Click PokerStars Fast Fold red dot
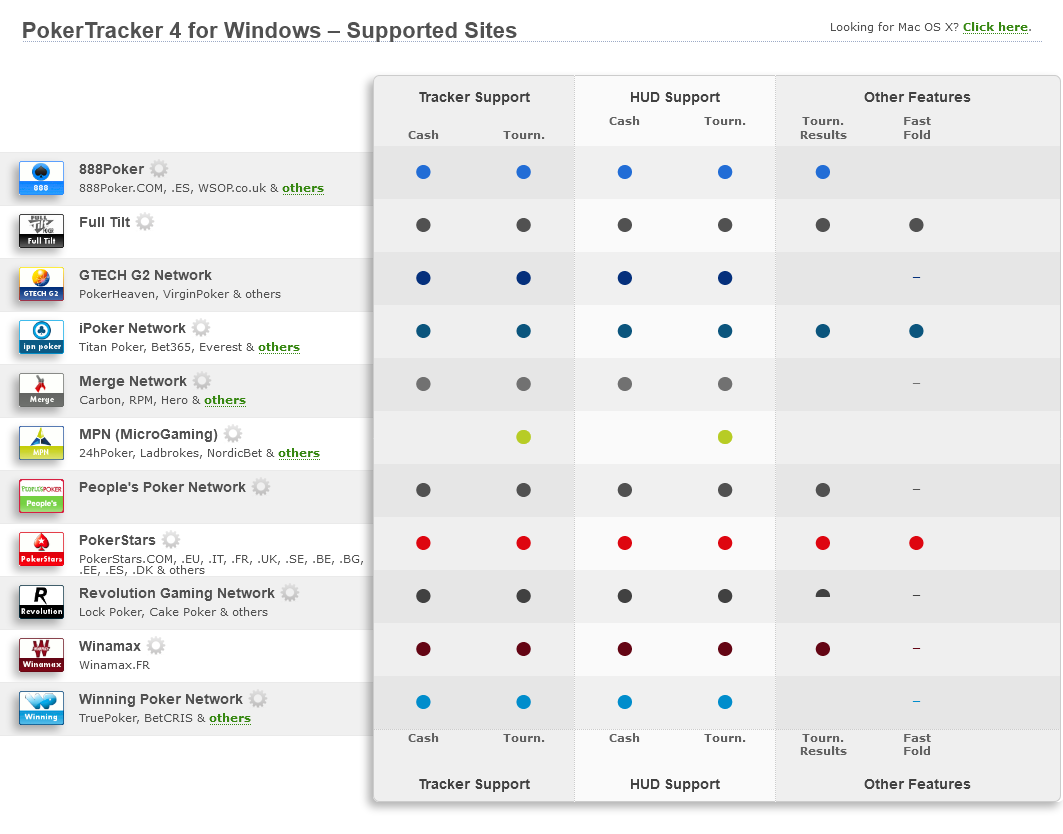The width and height of the screenshot is (1063, 834). pyautogui.click(x=916, y=542)
